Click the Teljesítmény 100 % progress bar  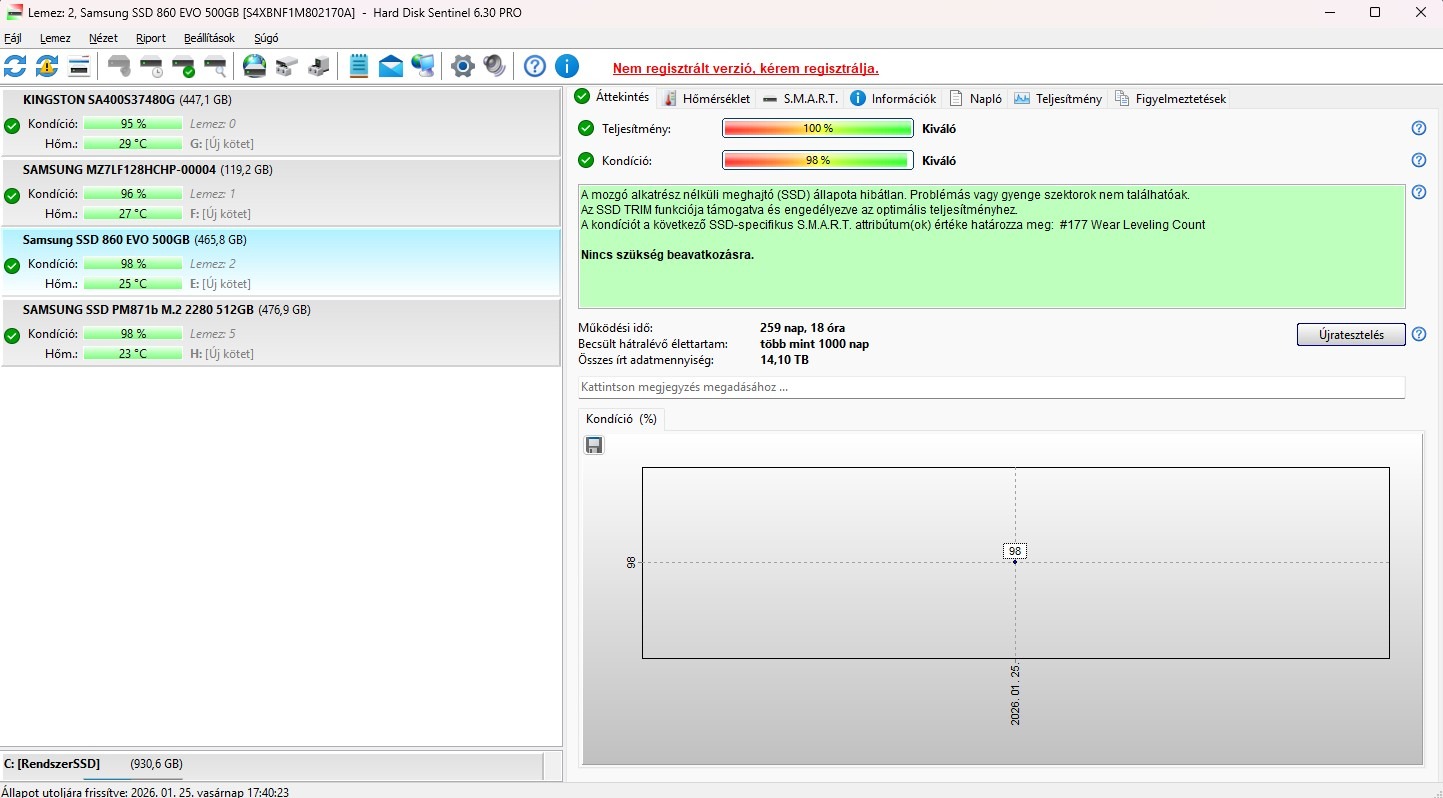(818, 128)
